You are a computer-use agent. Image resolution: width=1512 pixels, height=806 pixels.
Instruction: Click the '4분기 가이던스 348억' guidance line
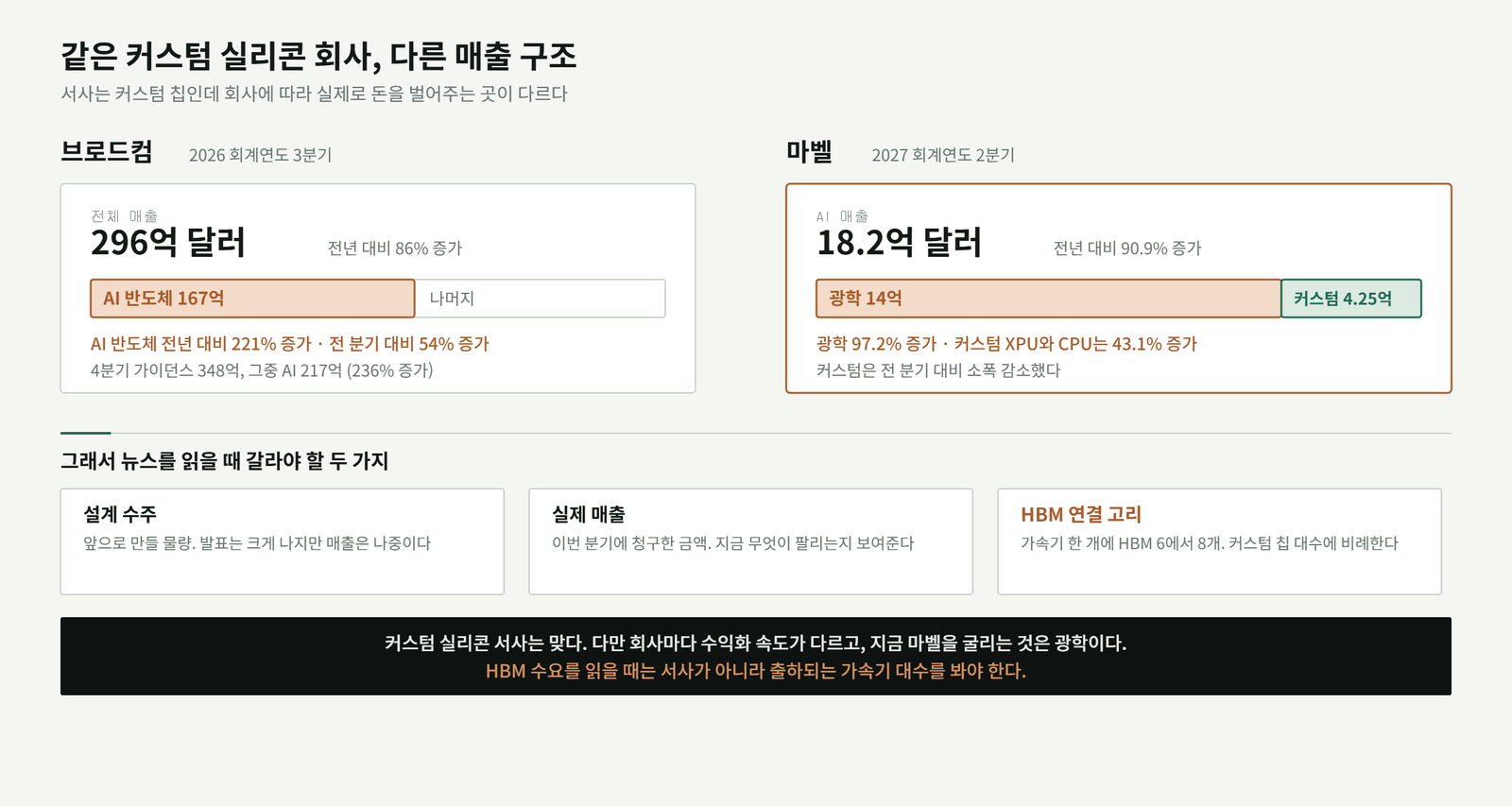tap(262, 370)
